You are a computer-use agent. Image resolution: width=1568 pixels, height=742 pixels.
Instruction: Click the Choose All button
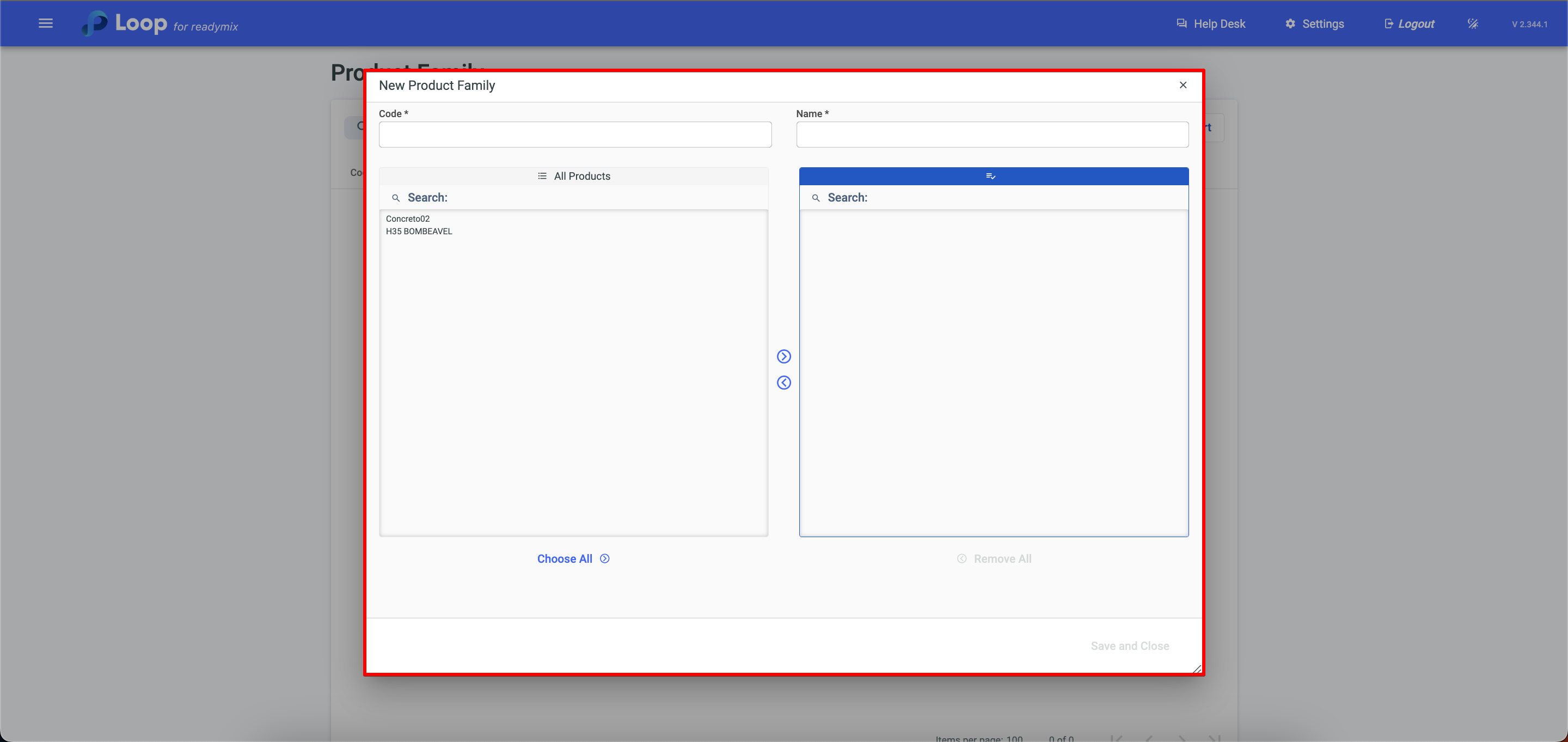click(x=573, y=558)
